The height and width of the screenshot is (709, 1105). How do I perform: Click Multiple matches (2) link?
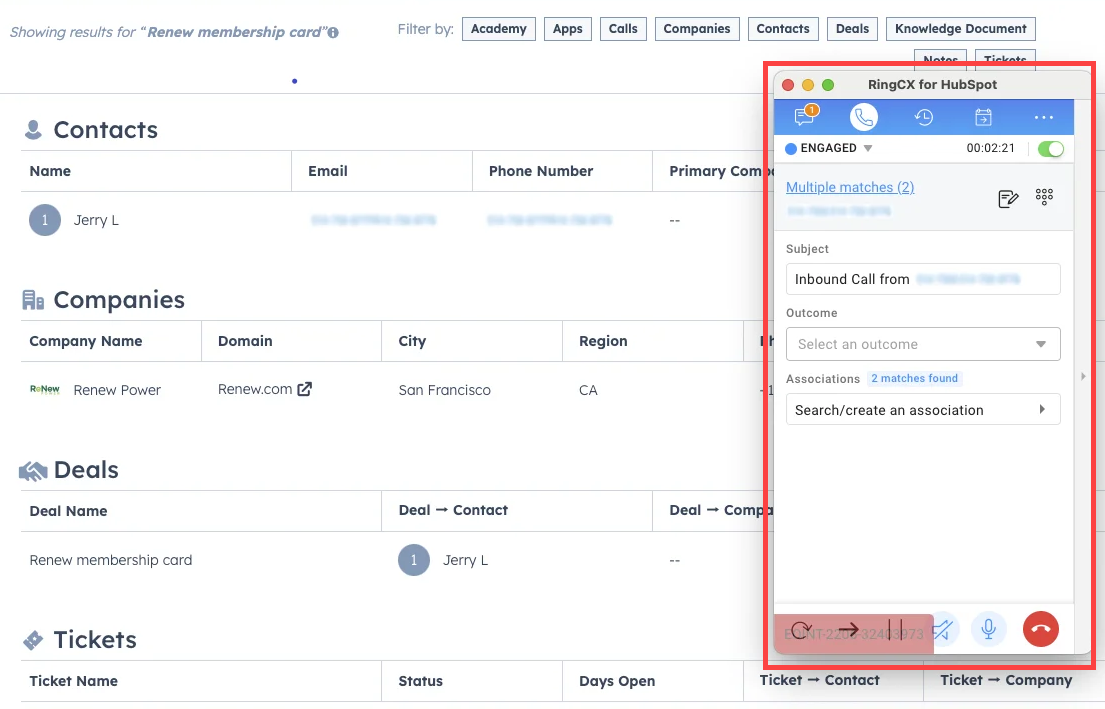click(850, 187)
